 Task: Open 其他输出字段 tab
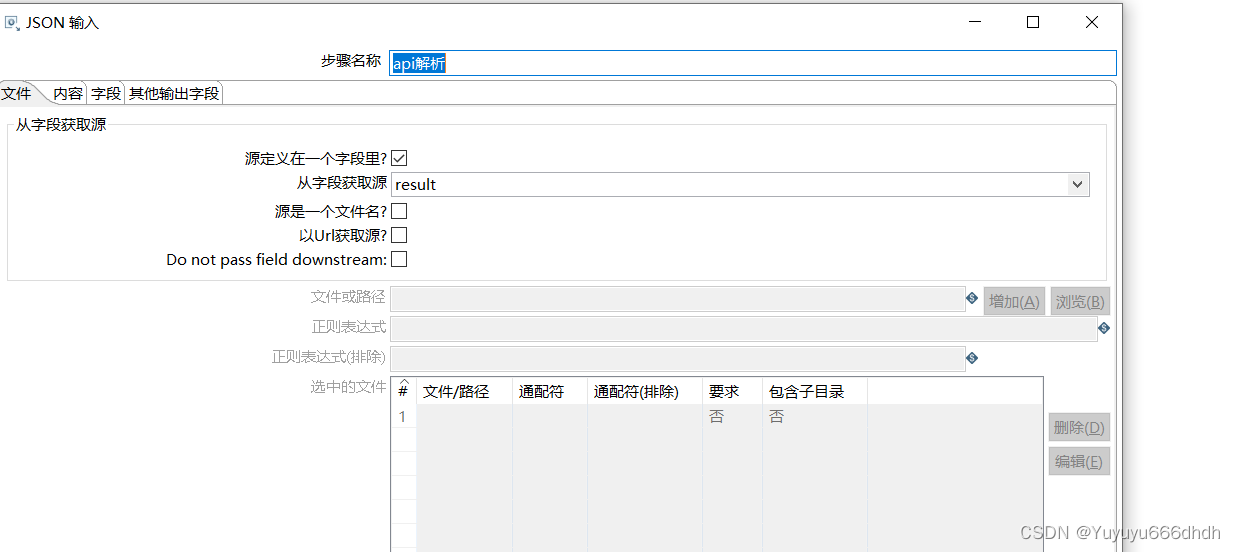[x=174, y=93]
